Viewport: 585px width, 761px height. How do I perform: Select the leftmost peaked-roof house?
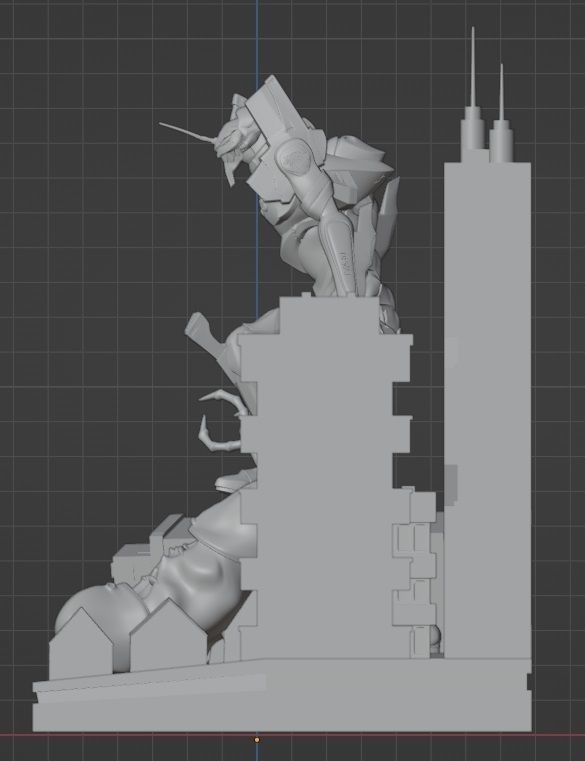[x=81, y=645]
